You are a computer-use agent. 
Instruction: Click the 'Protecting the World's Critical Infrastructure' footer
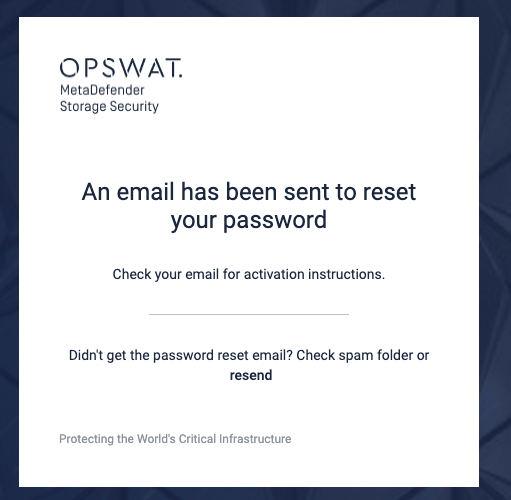(x=175, y=439)
